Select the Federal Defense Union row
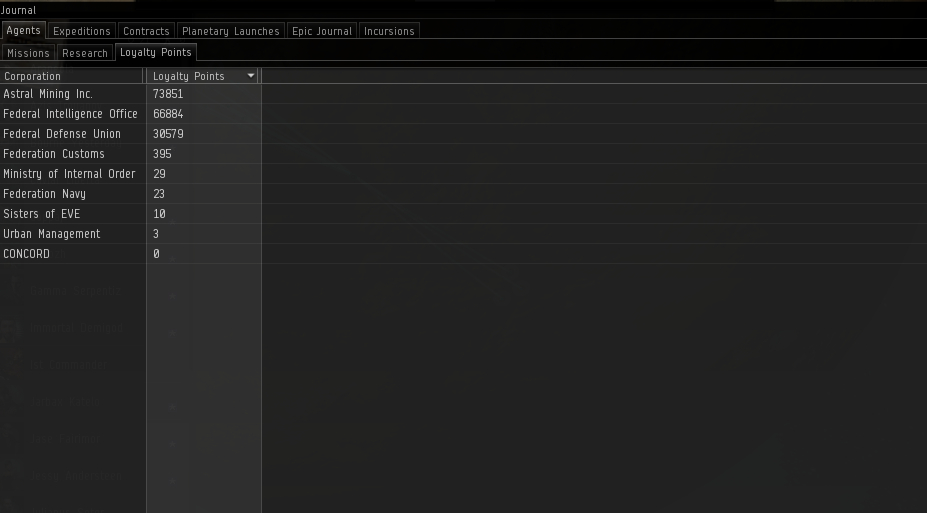Screen dimensions: 927x513 point(464,134)
